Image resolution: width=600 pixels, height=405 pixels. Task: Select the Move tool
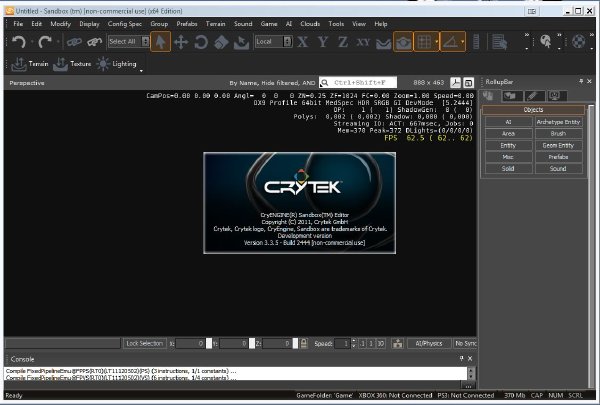pyautogui.click(x=181, y=42)
